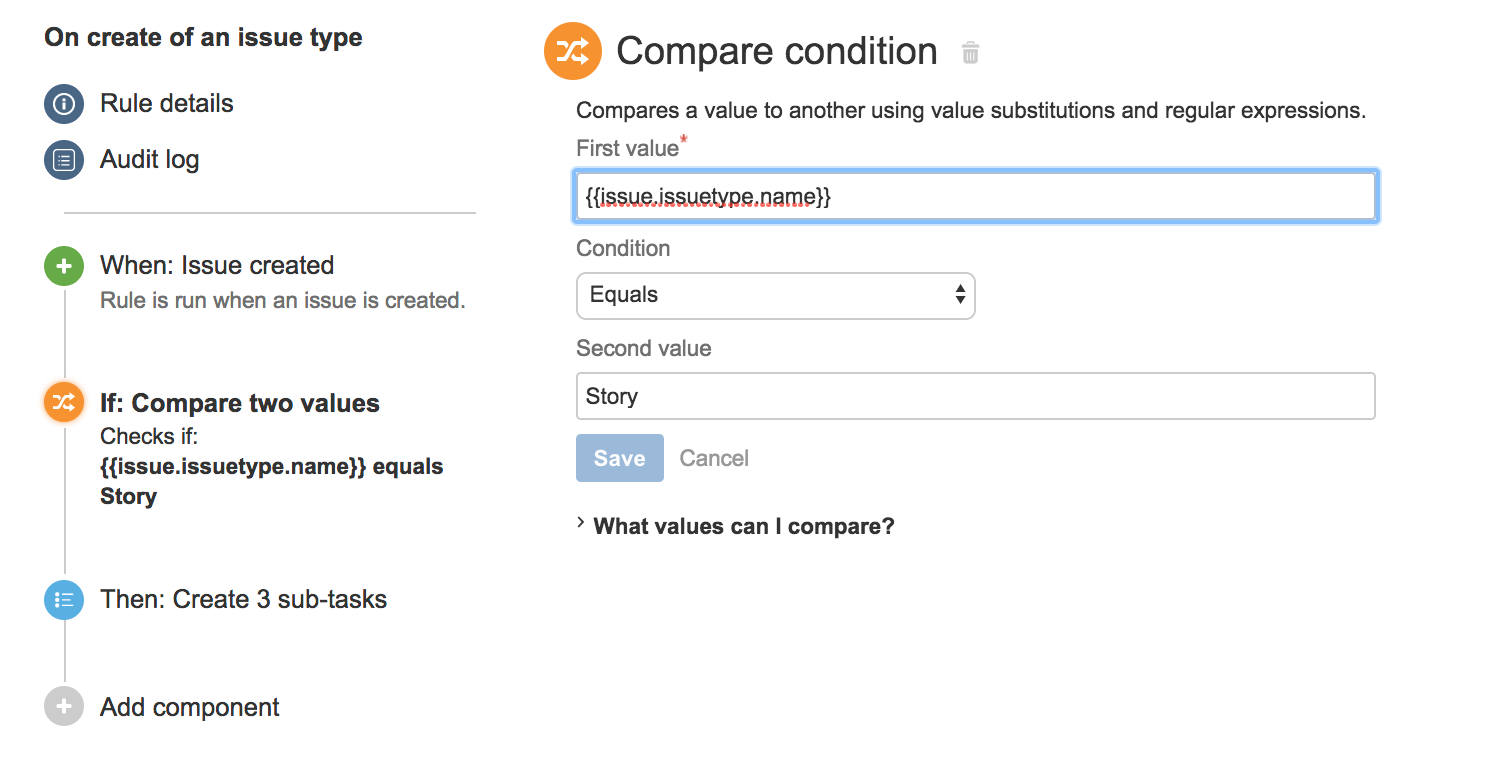
Task: Click the Save button
Action: (x=619, y=458)
